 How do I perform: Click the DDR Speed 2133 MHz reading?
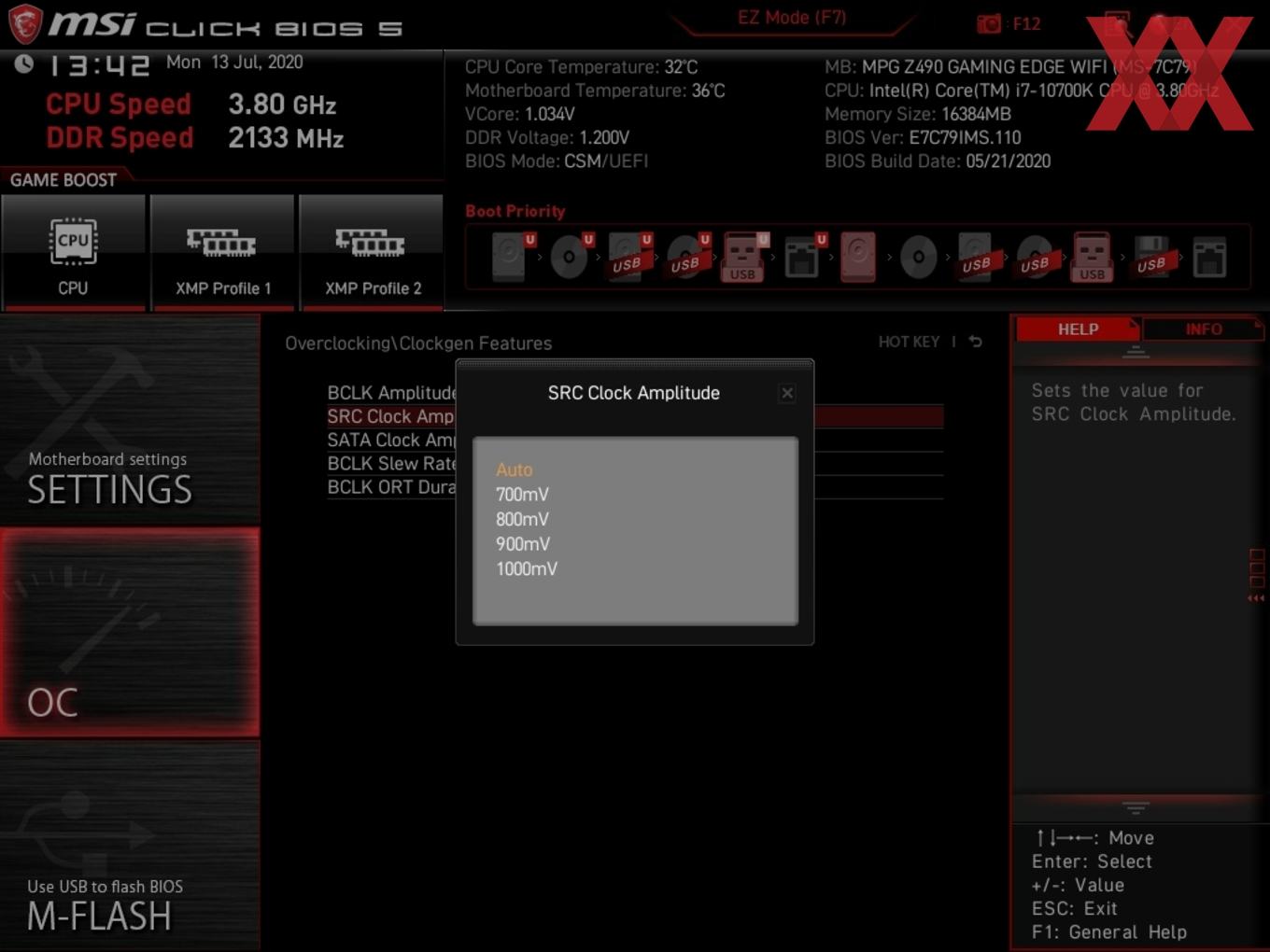tap(194, 138)
